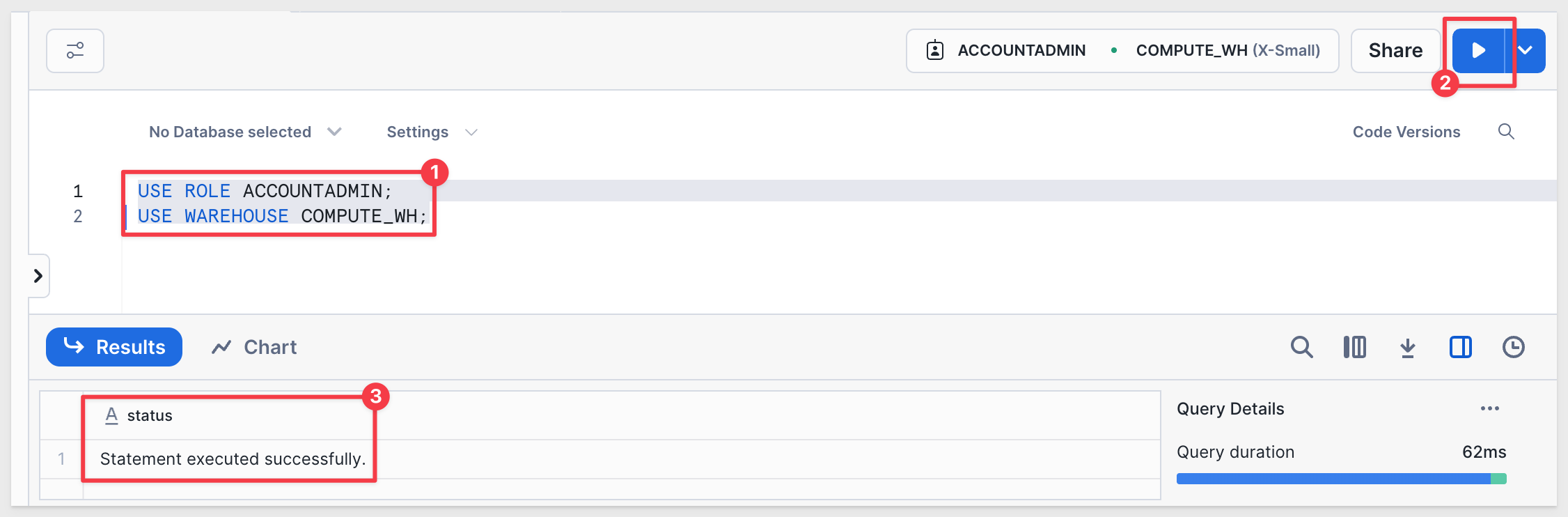Screen dimensions: 1568x517
Task: Open the run options dropdown arrow
Action: [1526, 51]
